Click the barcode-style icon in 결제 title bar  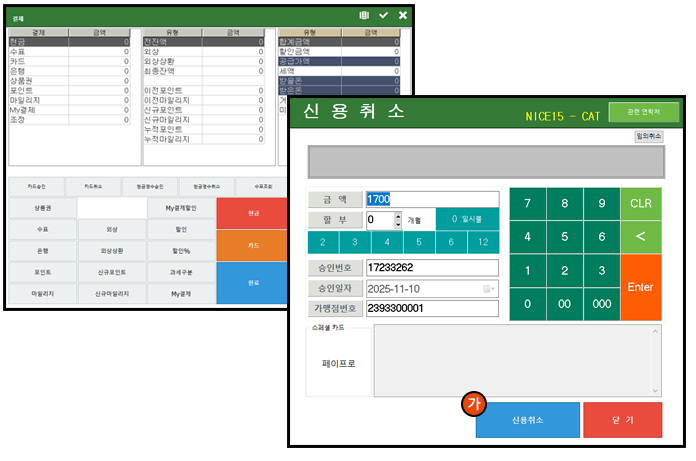click(364, 16)
